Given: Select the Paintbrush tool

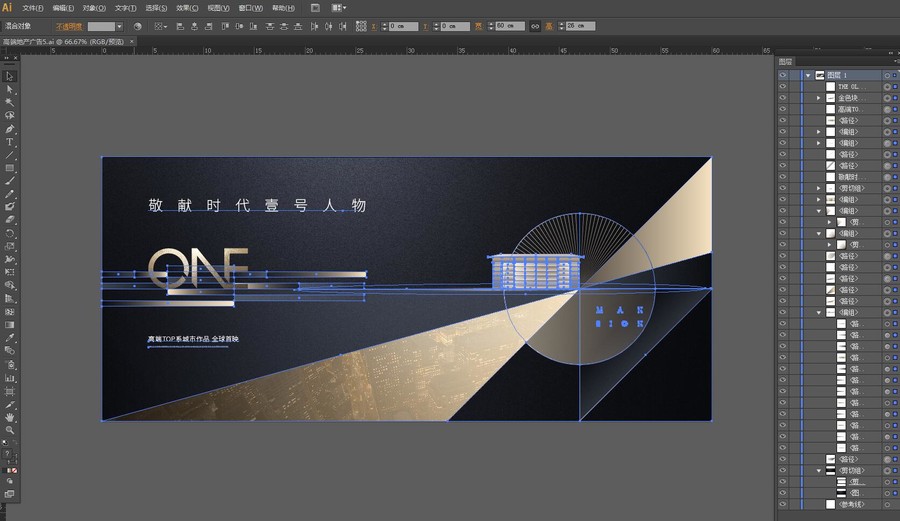Looking at the screenshot, I should pyautogui.click(x=10, y=181).
